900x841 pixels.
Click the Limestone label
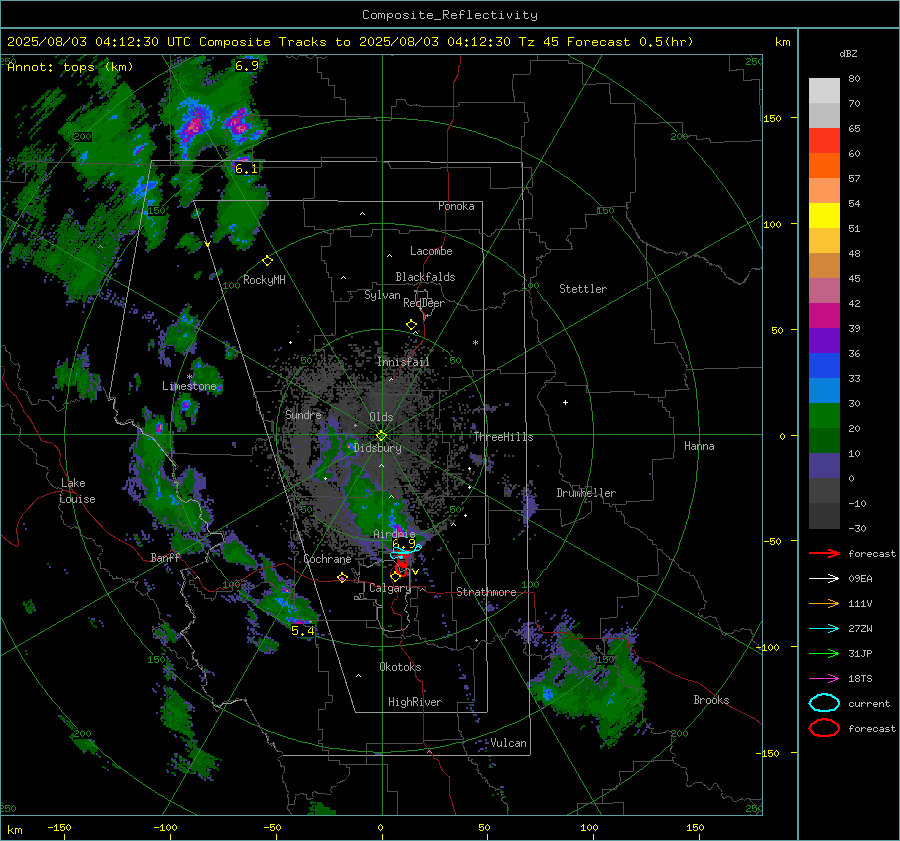tap(189, 386)
